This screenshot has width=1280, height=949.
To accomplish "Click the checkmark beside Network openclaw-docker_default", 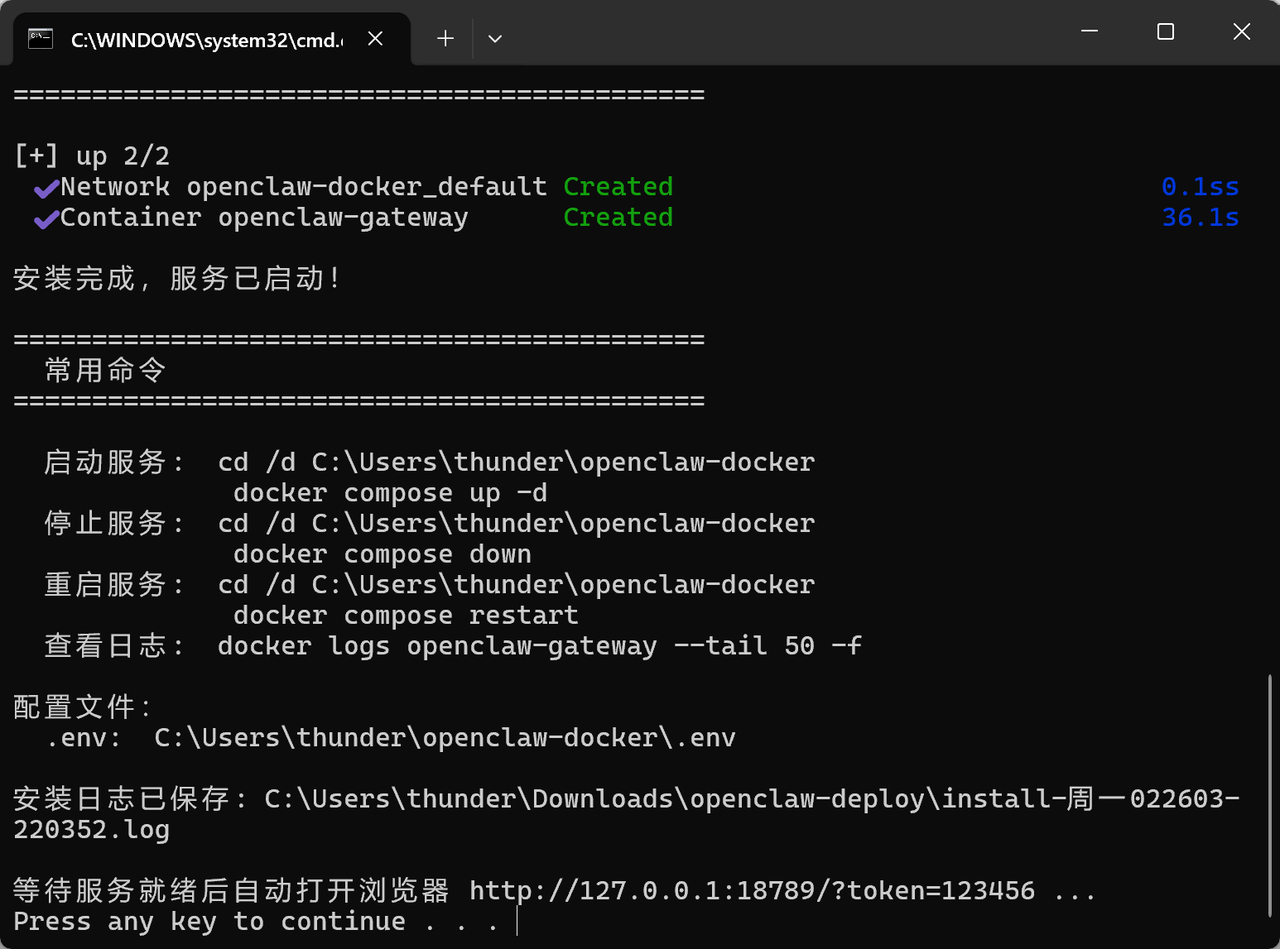I will pyautogui.click(x=45, y=188).
